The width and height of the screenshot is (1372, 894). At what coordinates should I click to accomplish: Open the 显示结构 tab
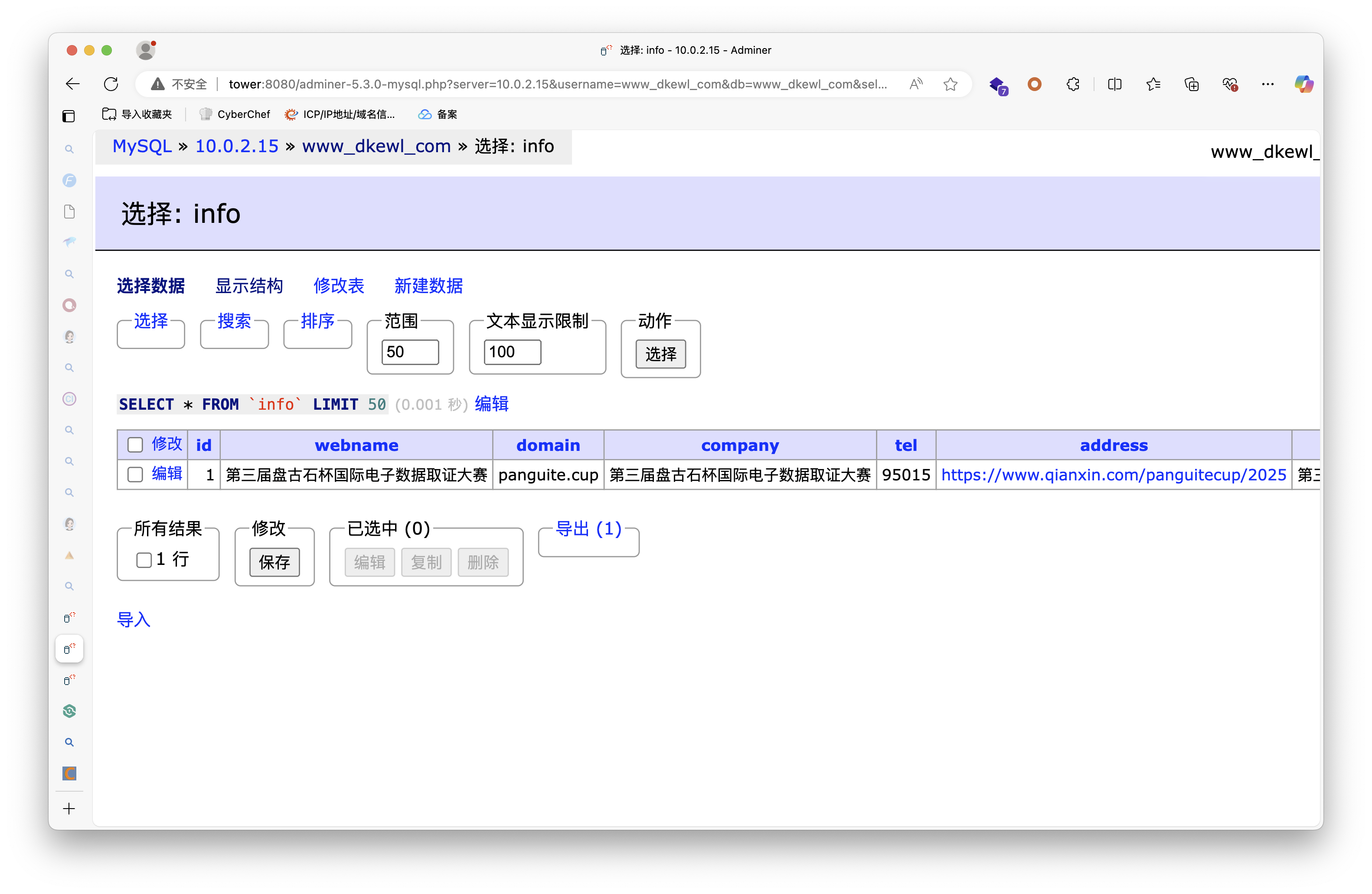[249, 286]
